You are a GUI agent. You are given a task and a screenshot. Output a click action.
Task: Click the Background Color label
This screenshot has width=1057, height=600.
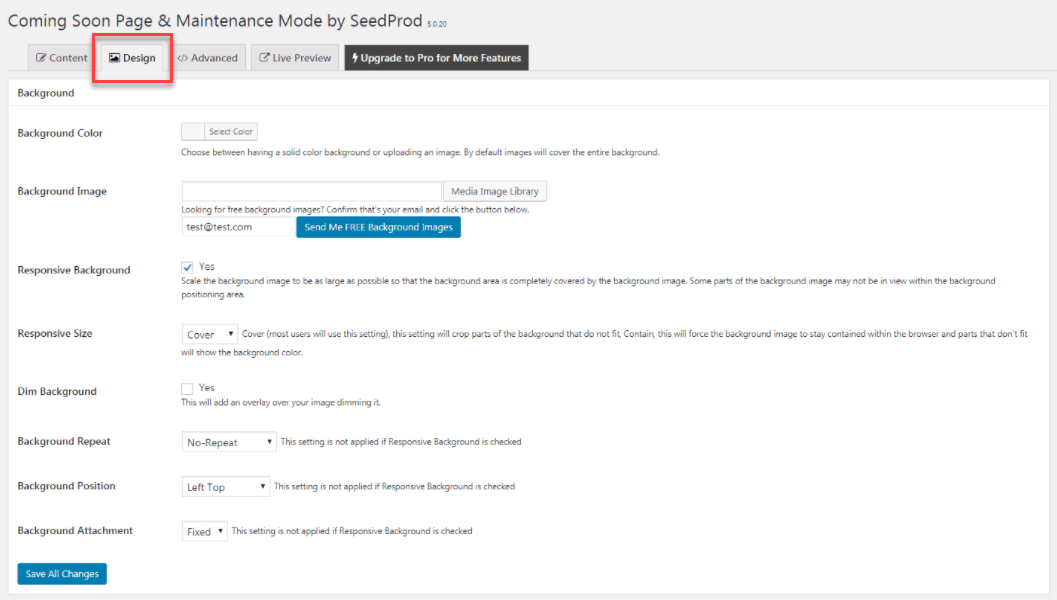(x=60, y=133)
